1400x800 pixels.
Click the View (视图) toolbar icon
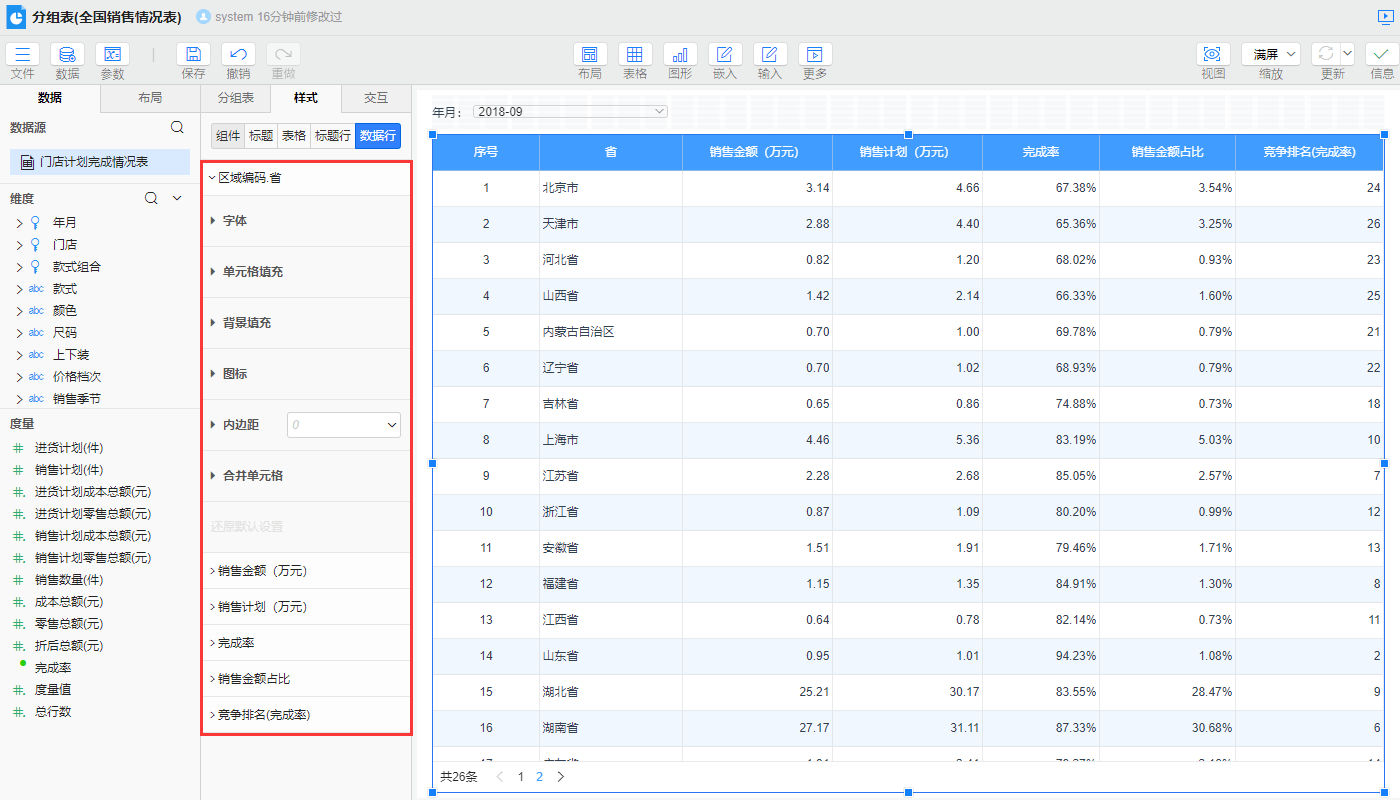coord(1213,55)
